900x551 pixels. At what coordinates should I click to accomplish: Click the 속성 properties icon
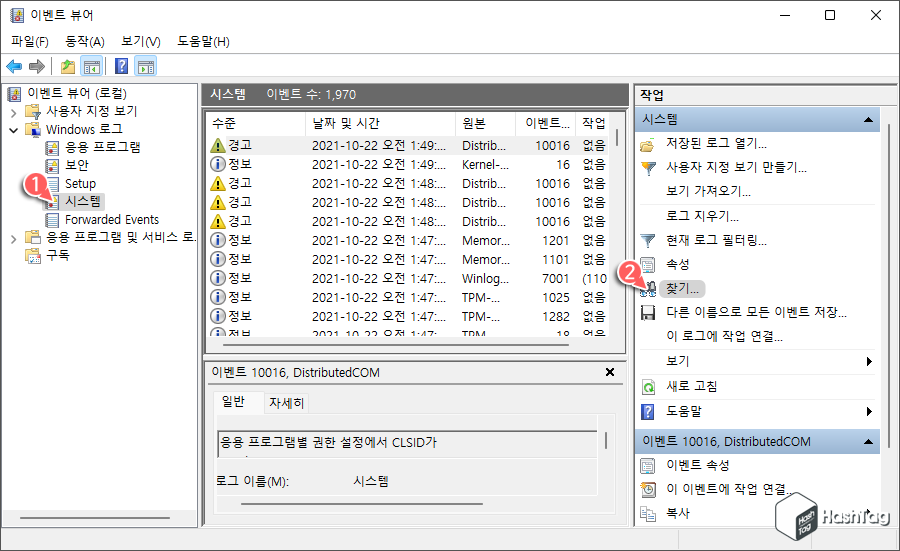pos(647,265)
